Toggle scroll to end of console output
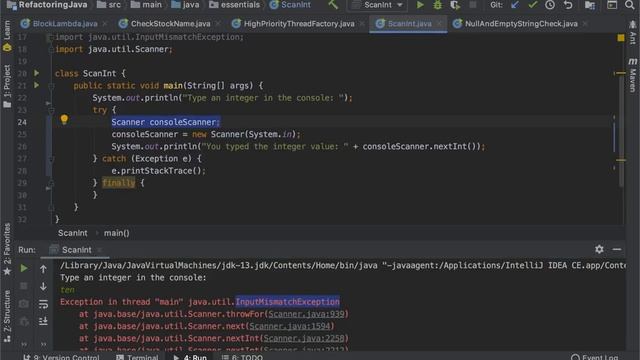This screenshot has width=640, height=360. (x=43, y=322)
